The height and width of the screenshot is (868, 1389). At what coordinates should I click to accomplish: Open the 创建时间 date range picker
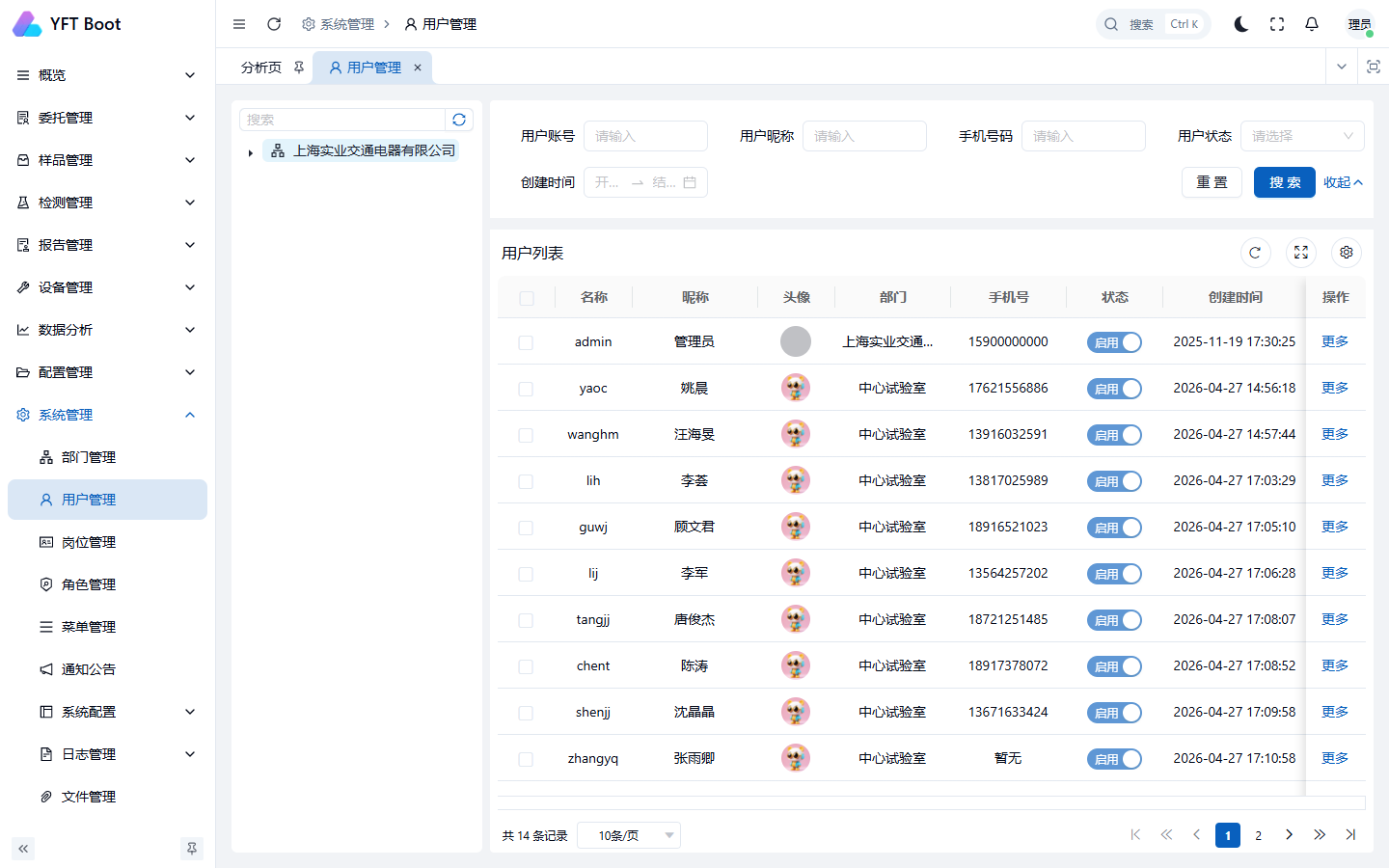click(x=645, y=182)
